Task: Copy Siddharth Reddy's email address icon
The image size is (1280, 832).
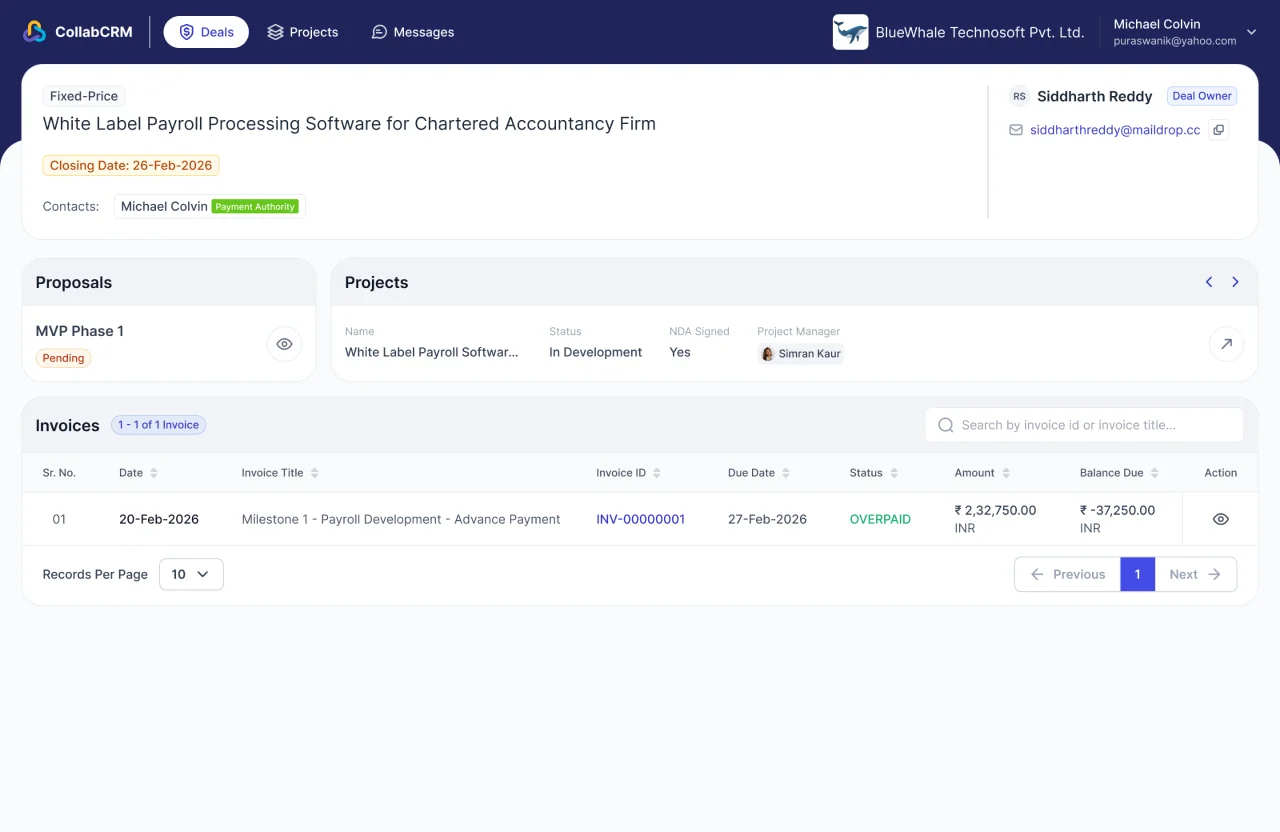Action: pos(1218,130)
